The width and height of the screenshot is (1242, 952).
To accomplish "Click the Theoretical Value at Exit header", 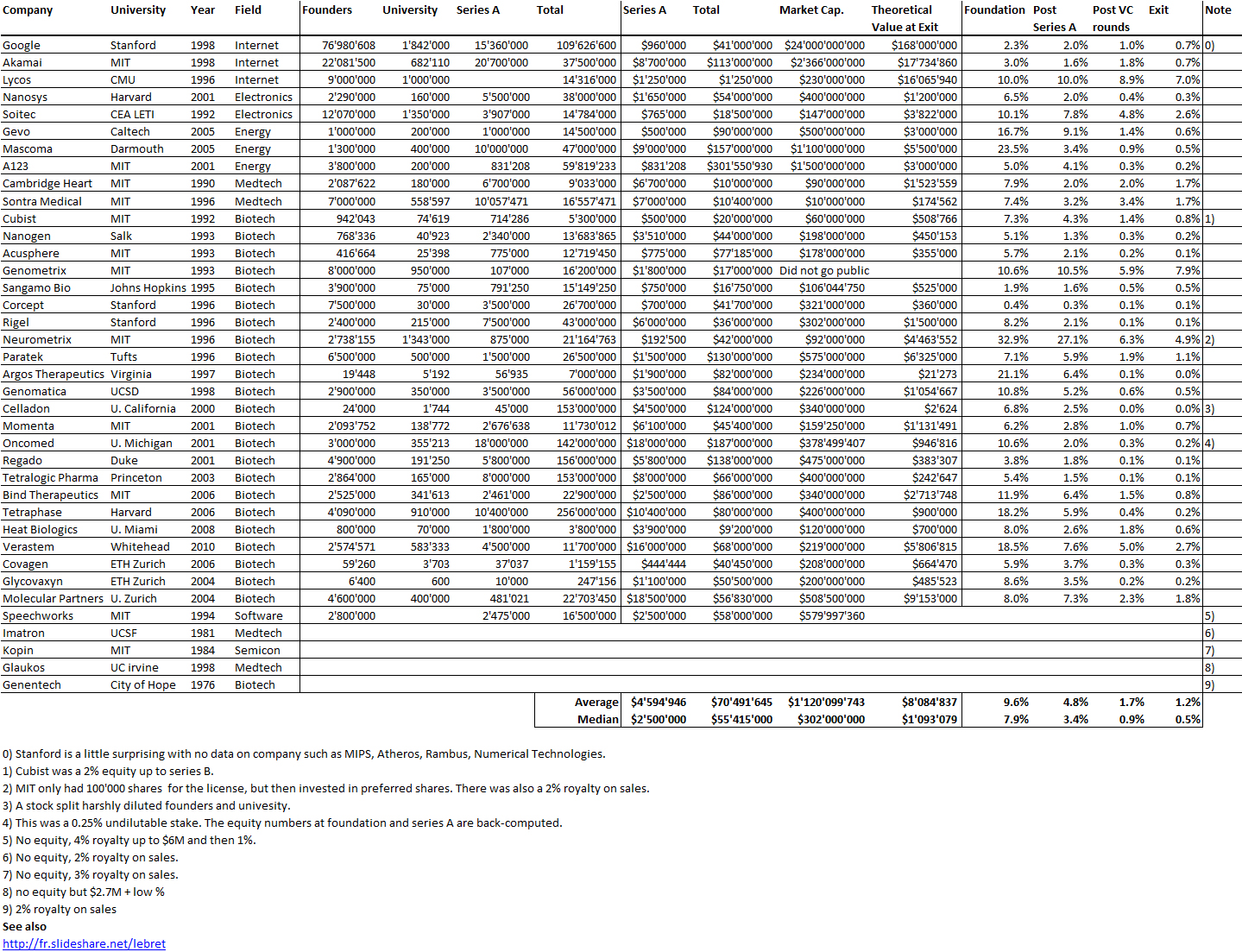I will 904,18.
